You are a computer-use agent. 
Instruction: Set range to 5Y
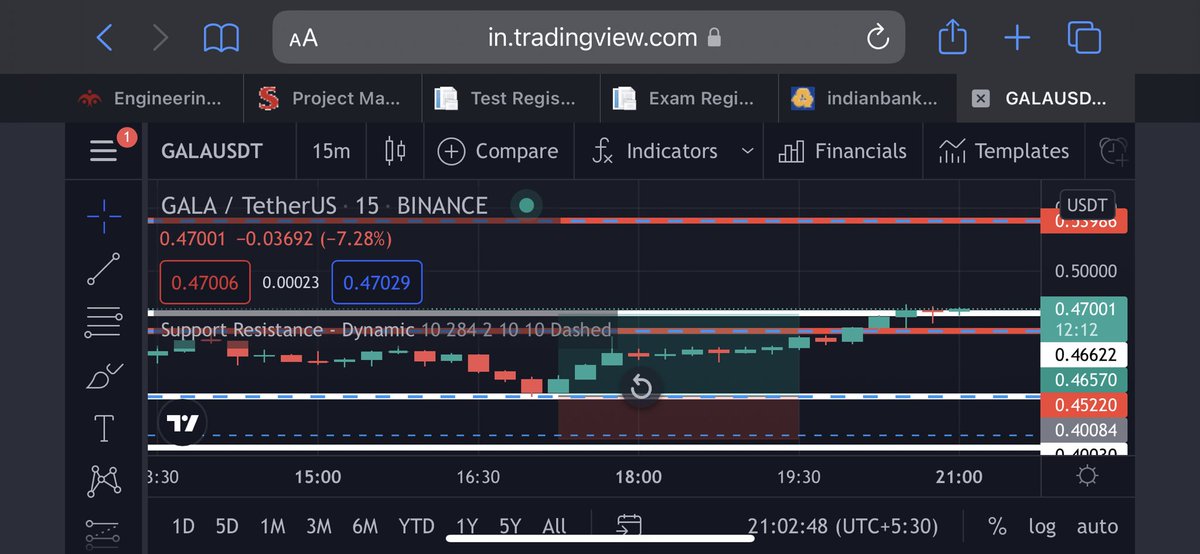pos(510,526)
